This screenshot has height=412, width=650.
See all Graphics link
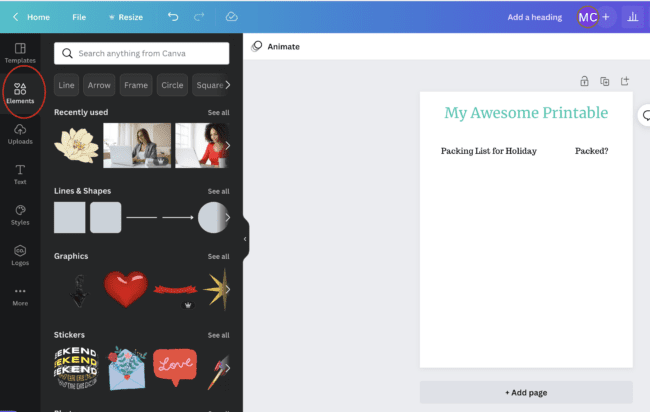pos(218,257)
